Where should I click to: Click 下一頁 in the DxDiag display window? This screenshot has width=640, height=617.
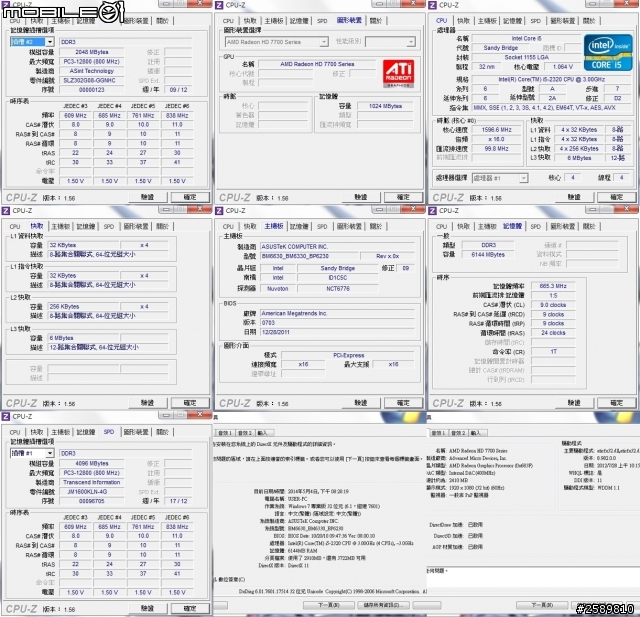click(x=542, y=605)
